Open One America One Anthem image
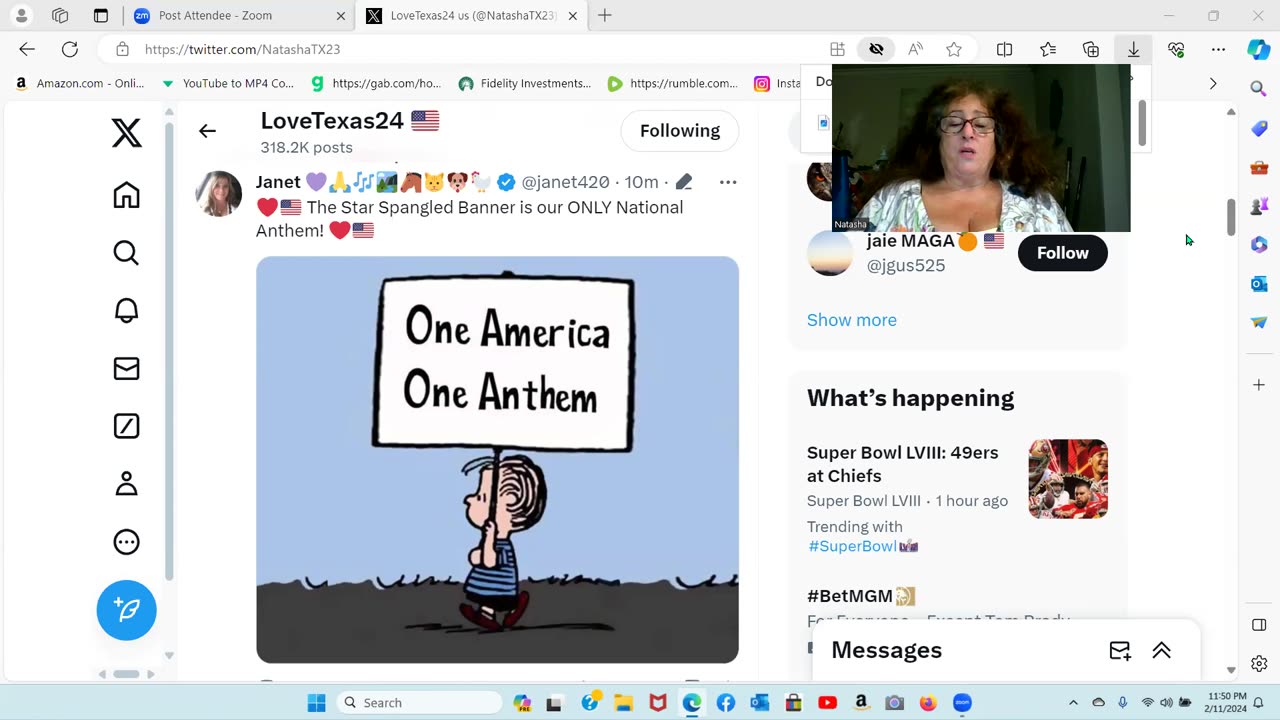 [497, 459]
